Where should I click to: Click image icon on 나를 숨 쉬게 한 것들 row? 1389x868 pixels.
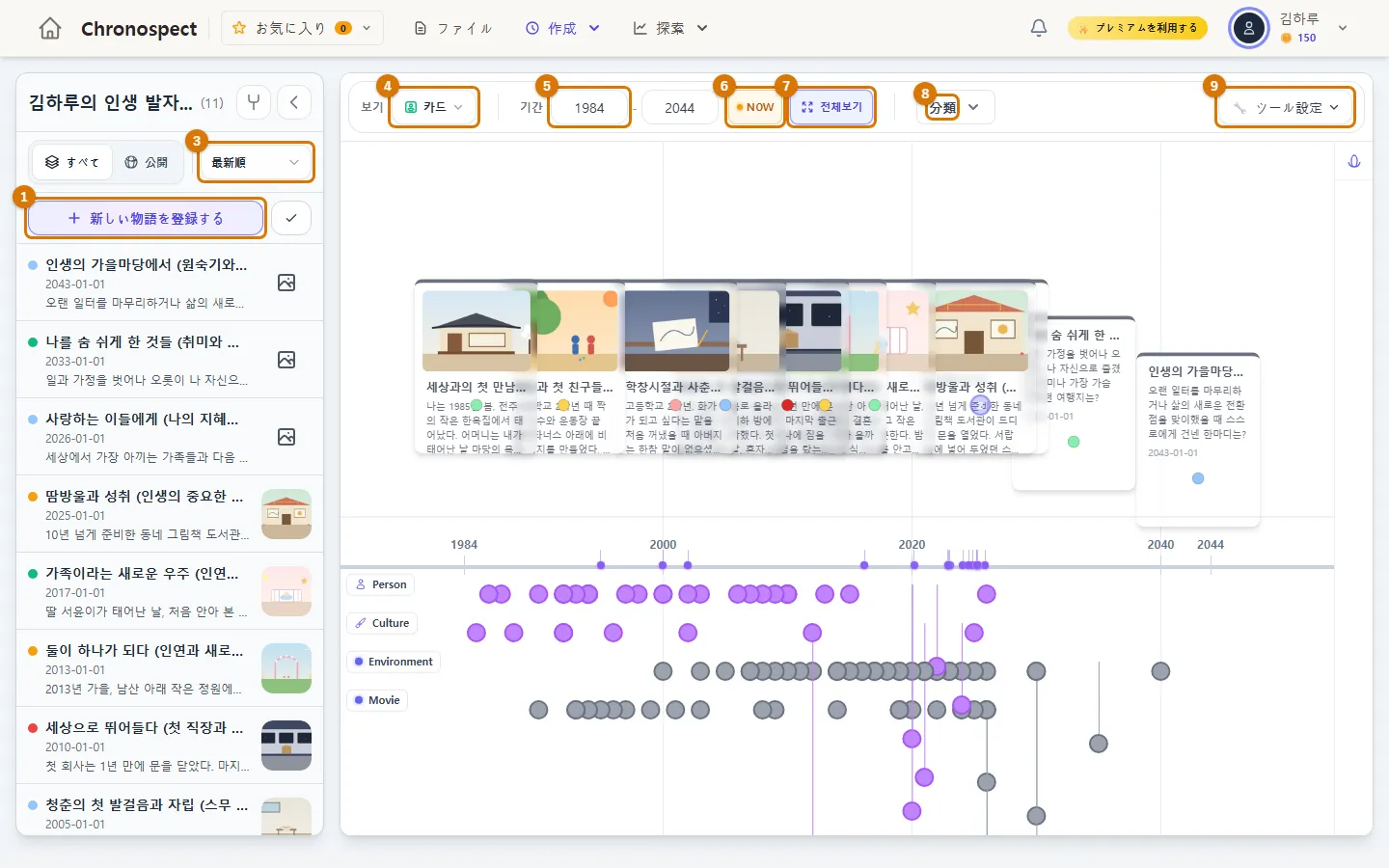tap(286, 360)
